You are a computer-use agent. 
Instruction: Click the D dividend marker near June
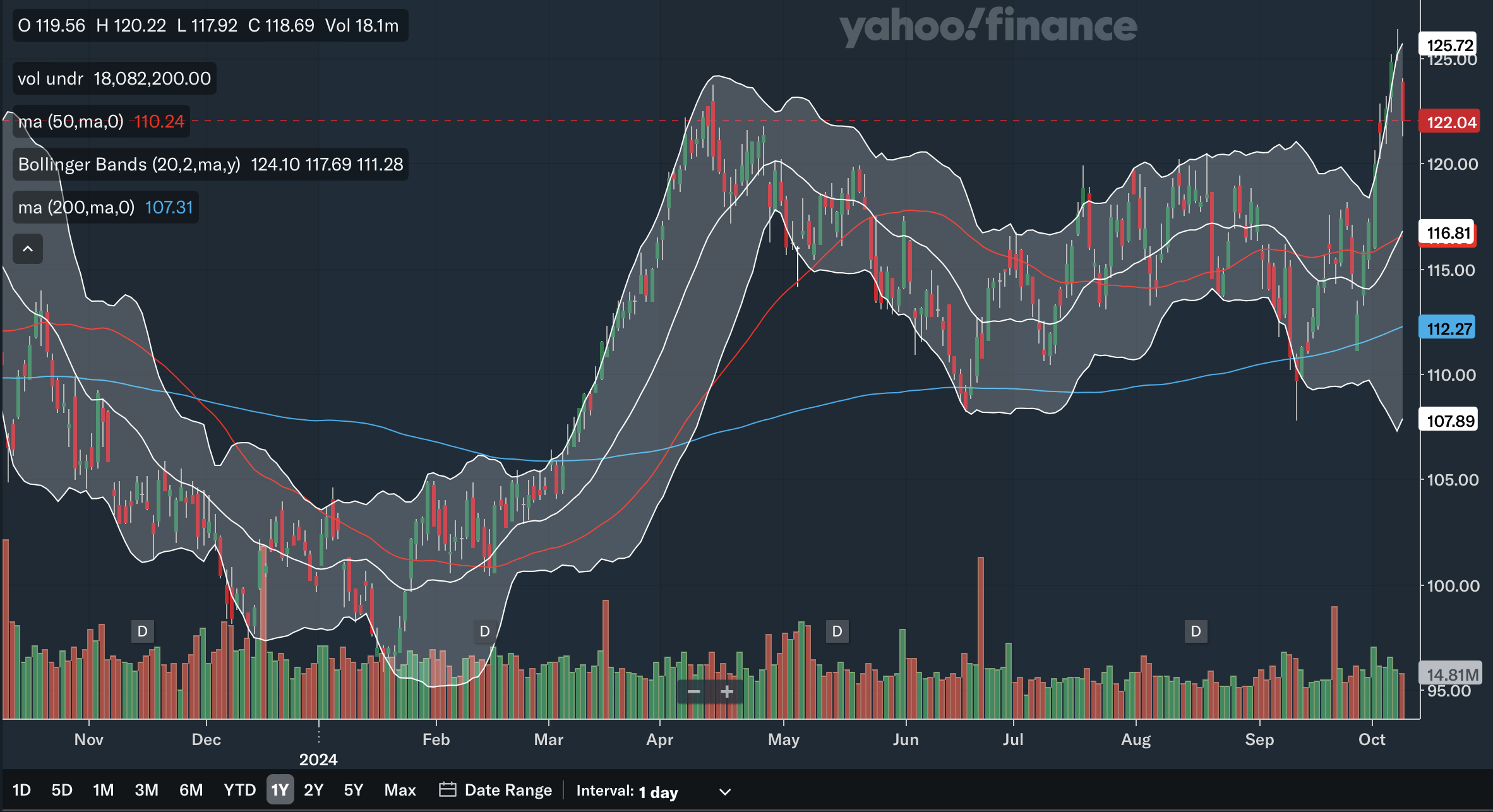tap(838, 631)
